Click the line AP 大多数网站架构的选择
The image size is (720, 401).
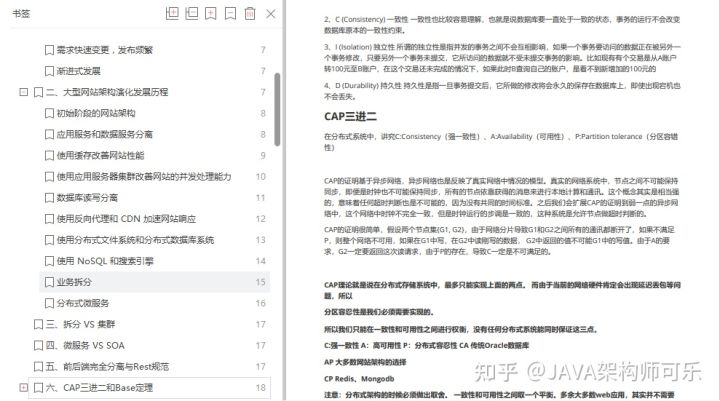tap(365, 362)
